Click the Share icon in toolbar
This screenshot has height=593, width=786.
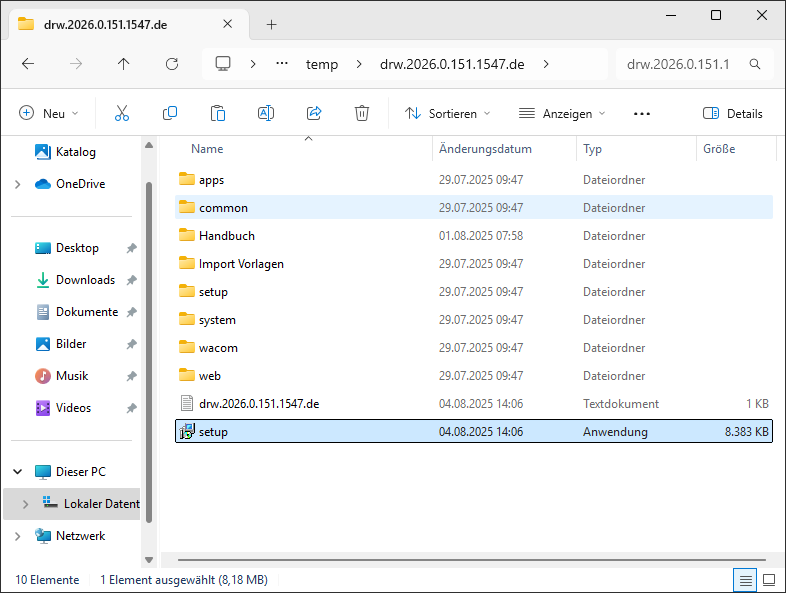pyautogui.click(x=314, y=114)
